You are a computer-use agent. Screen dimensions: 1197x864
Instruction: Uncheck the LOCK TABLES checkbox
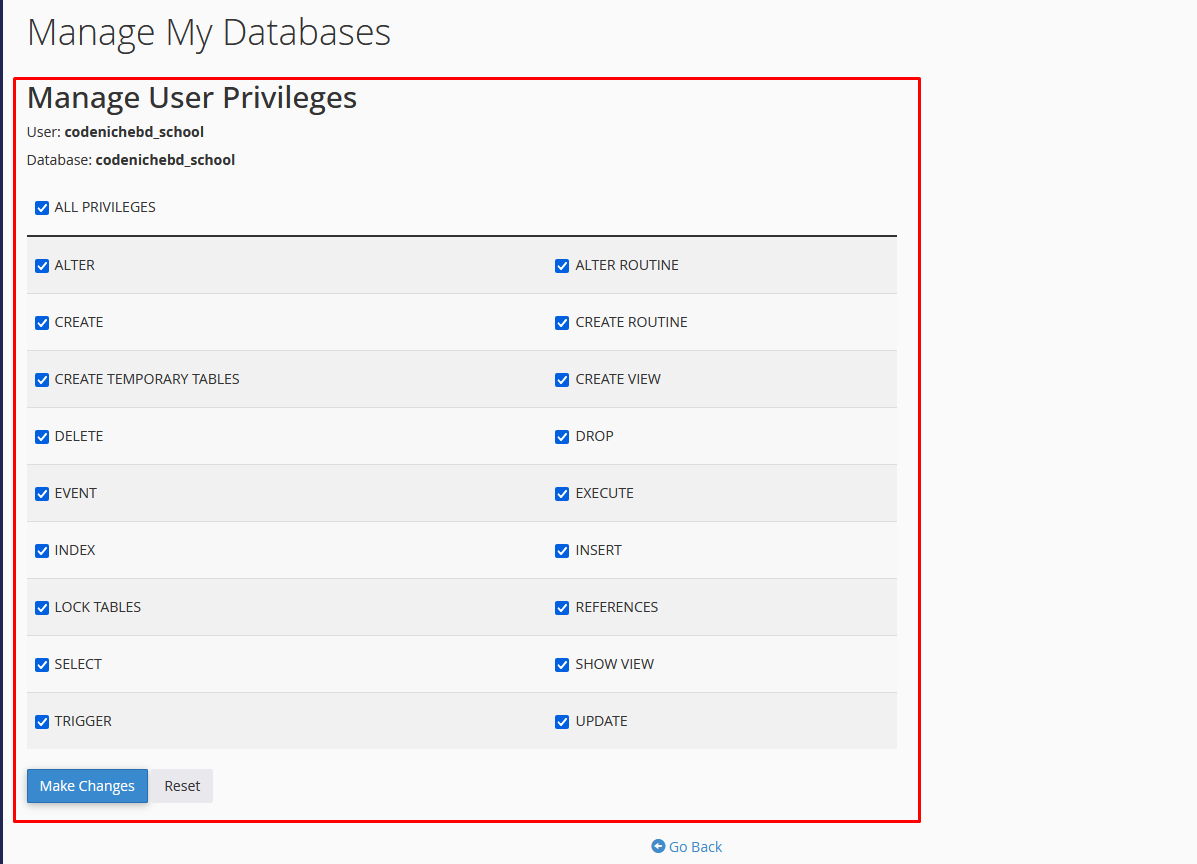[42, 608]
